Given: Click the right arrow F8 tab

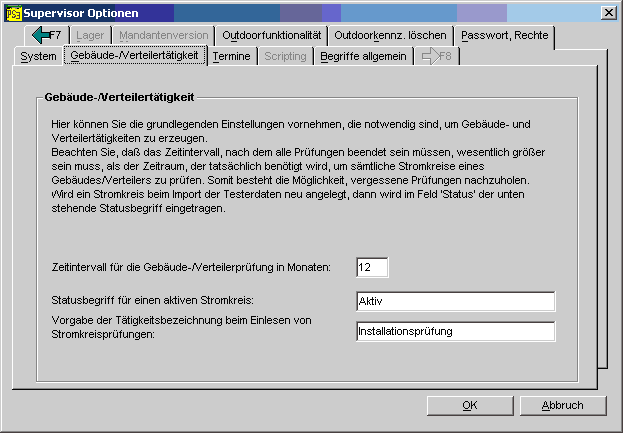Looking at the screenshot, I should point(437,56).
